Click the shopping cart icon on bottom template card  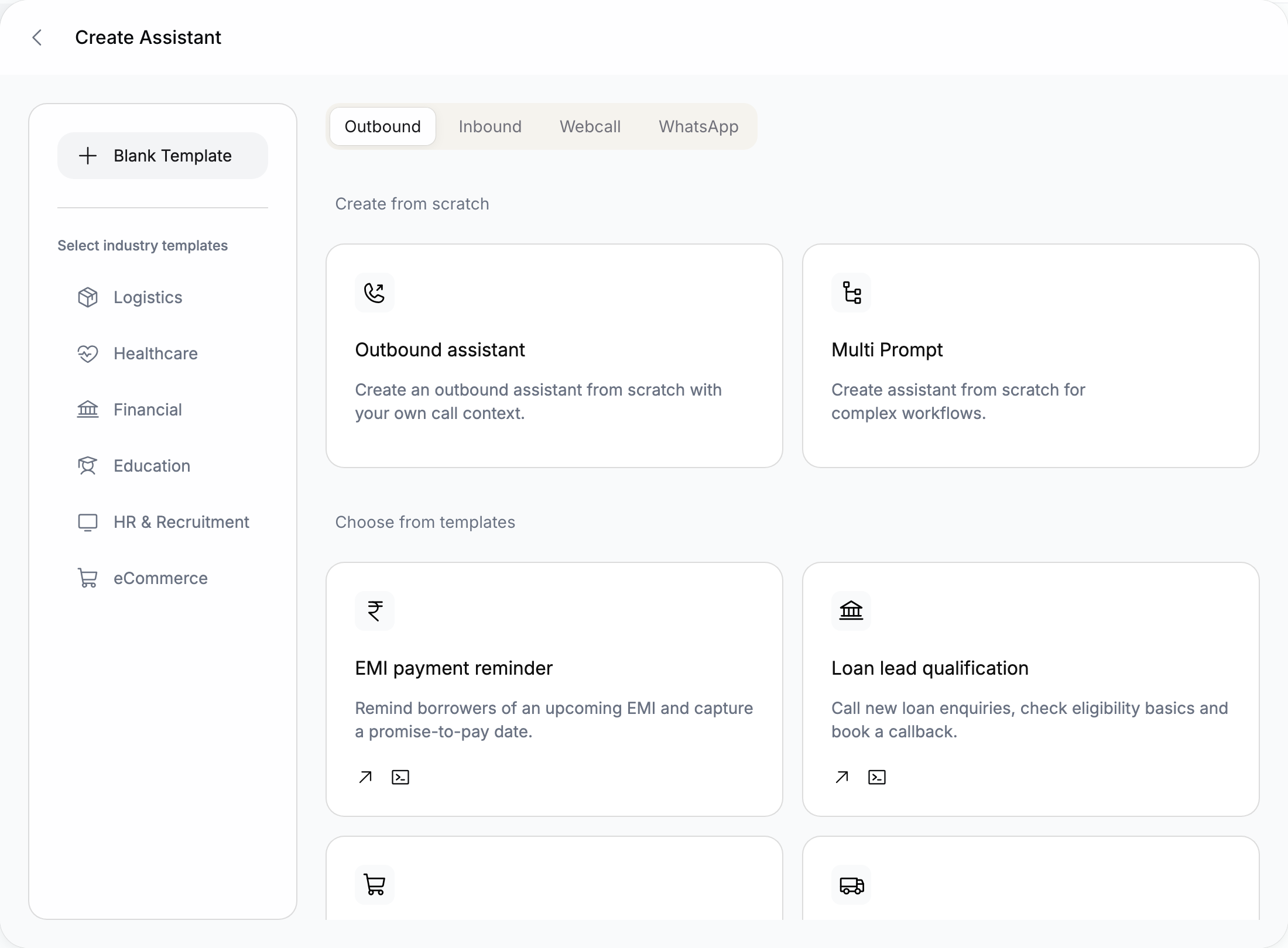click(x=375, y=885)
